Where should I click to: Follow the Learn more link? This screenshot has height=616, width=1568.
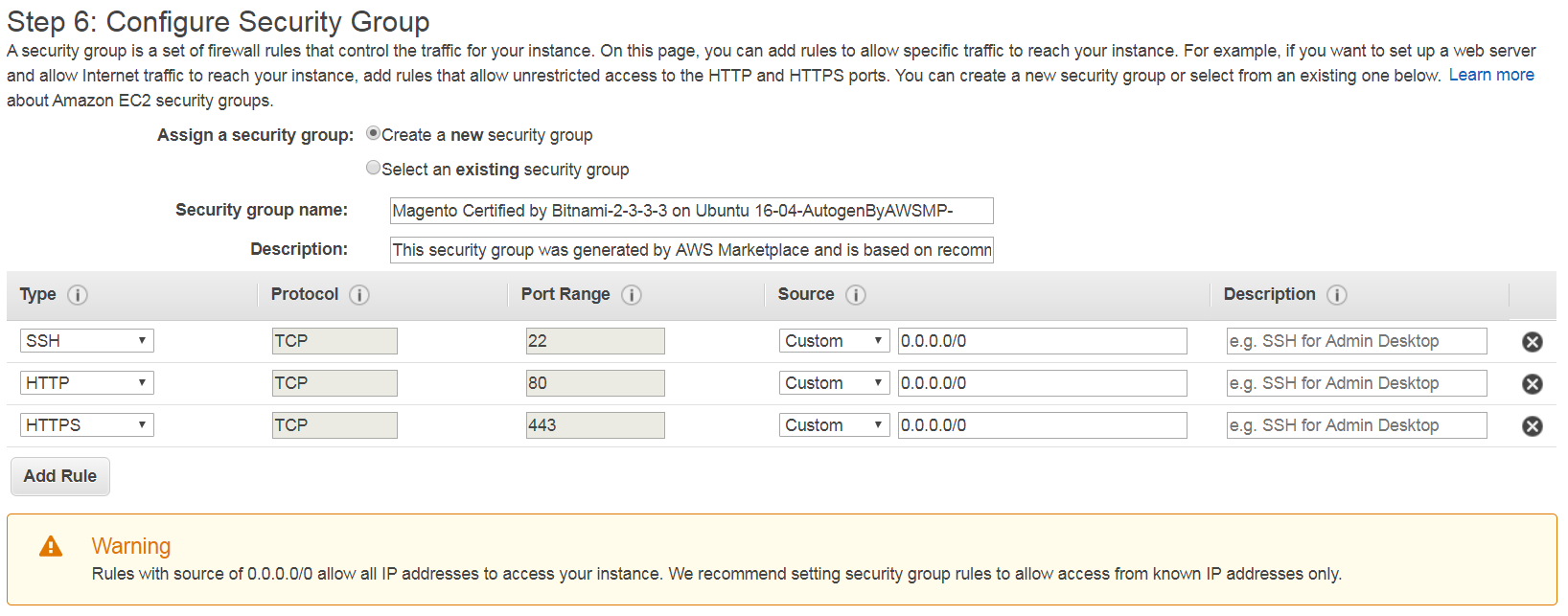[x=1490, y=75]
